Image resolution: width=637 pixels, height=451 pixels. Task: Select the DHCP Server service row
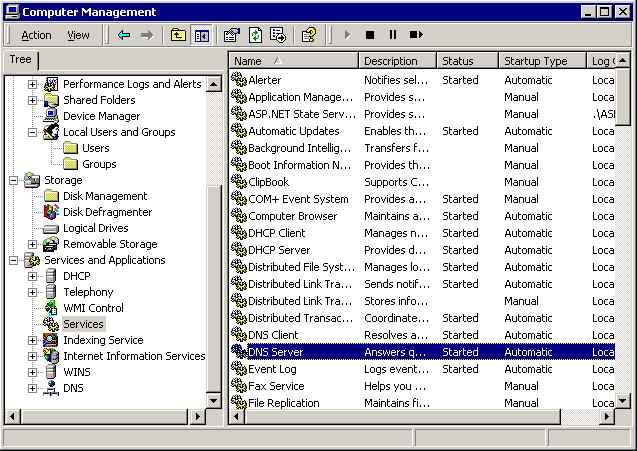(422, 250)
